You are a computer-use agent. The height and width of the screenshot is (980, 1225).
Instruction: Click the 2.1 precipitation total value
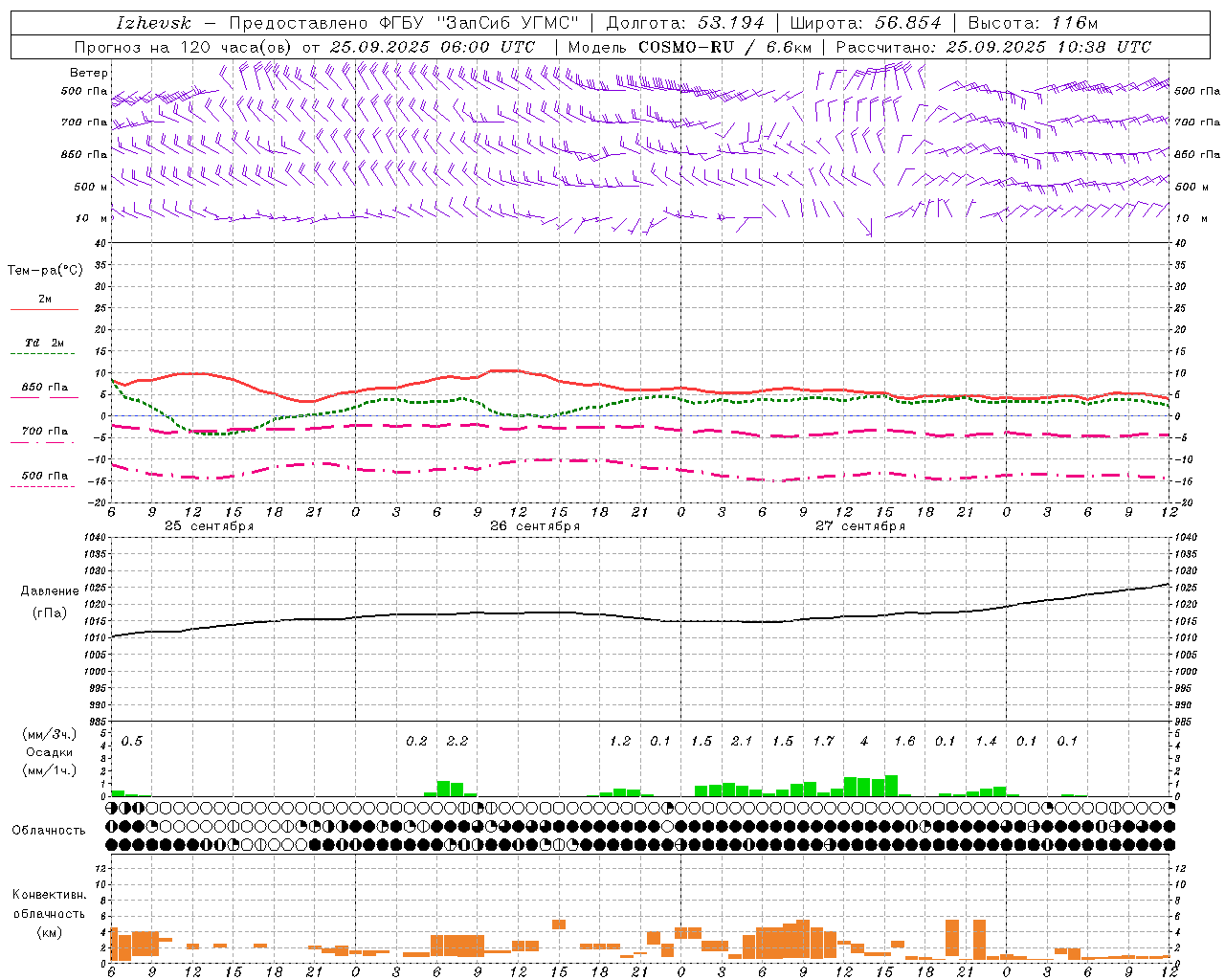coord(742,742)
